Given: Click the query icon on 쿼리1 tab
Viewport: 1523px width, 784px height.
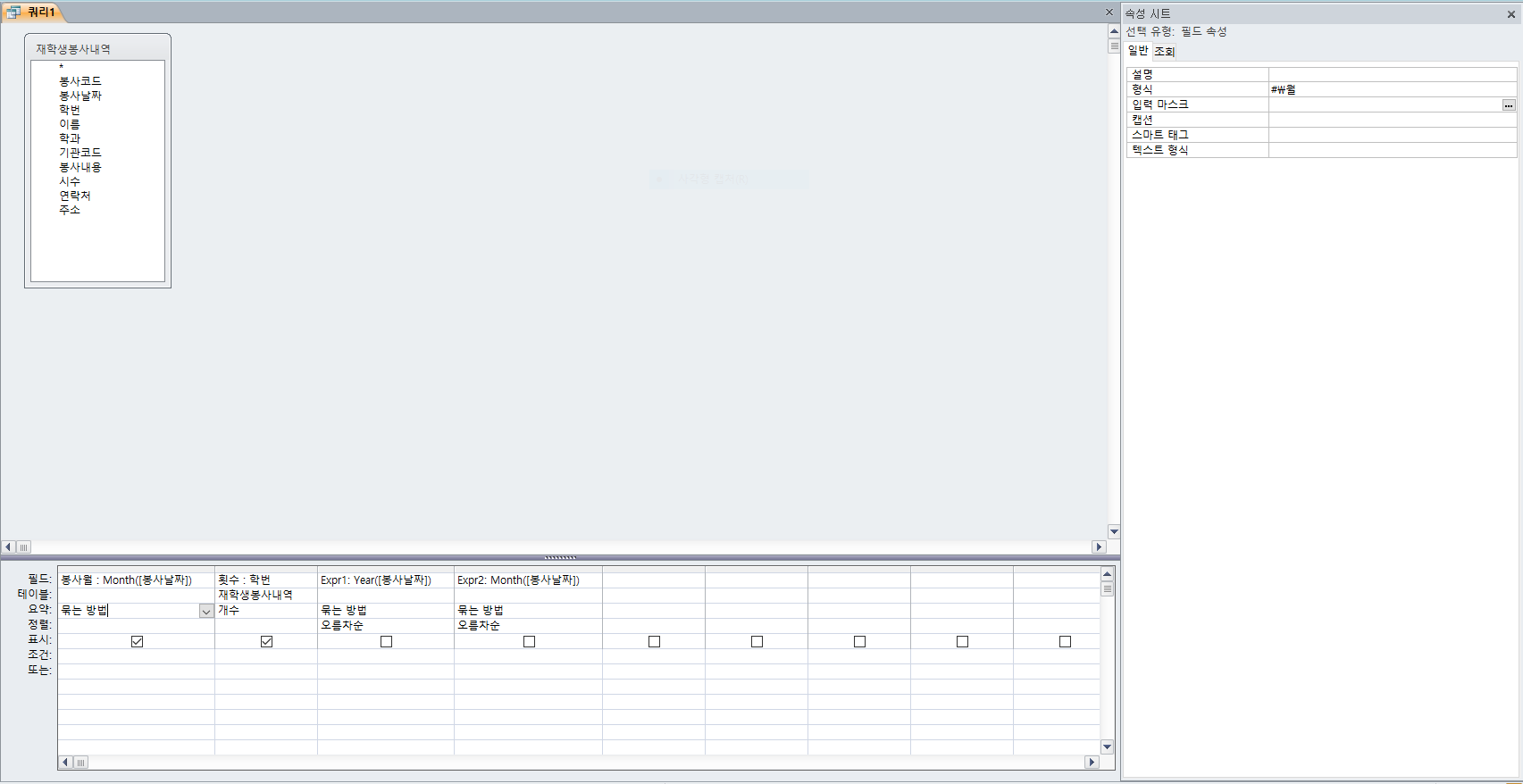Looking at the screenshot, I should tap(13, 12).
